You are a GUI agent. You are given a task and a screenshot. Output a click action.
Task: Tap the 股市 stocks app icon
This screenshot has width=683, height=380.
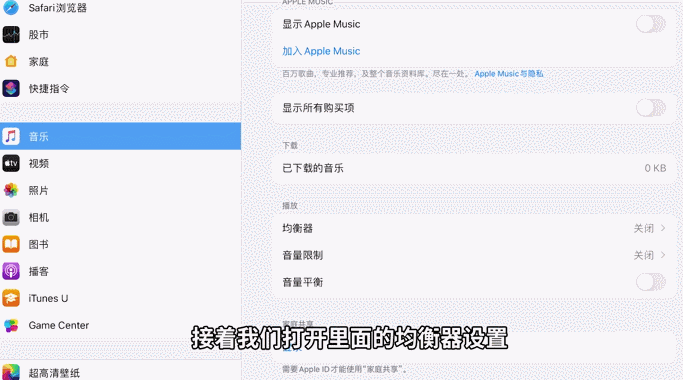(11, 34)
